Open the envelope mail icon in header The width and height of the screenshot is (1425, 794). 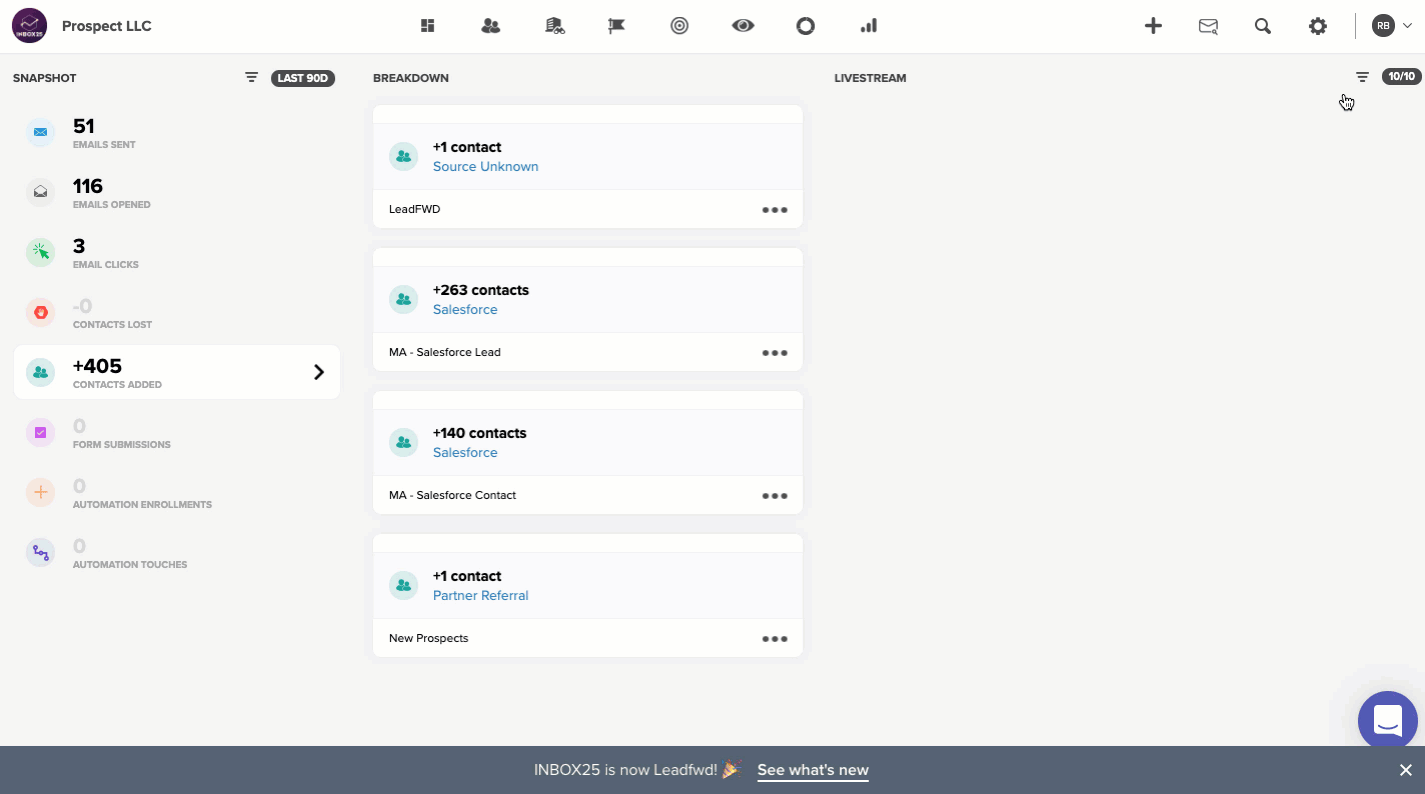coord(1208,26)
